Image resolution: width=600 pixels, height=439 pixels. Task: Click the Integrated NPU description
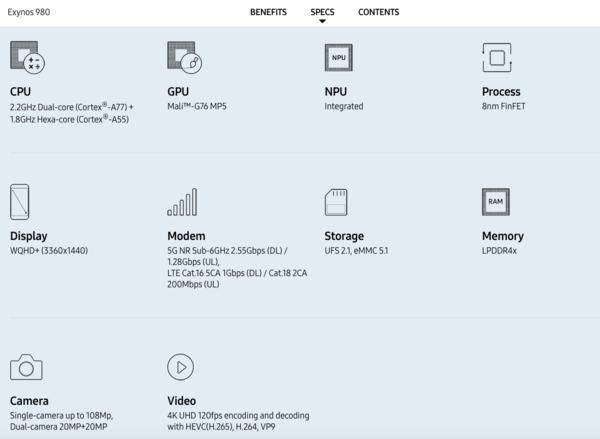pos(344,106)
